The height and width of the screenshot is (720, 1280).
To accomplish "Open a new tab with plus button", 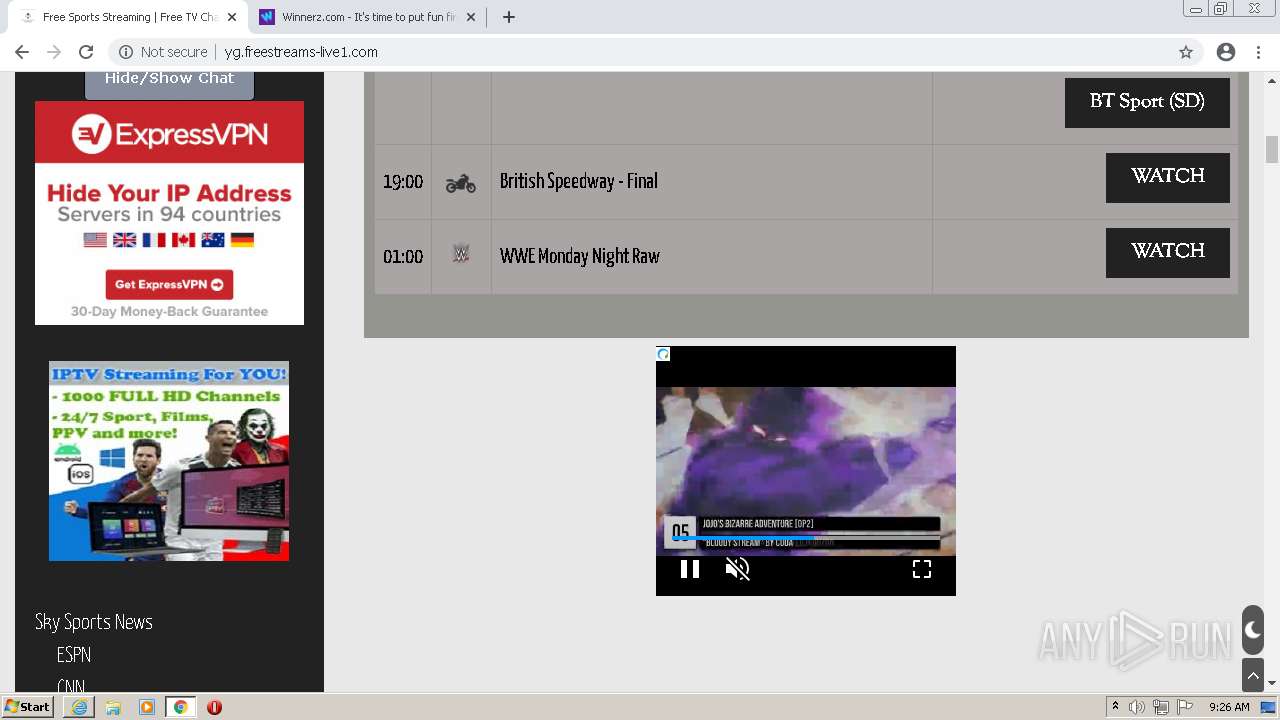I will [509, 17].
